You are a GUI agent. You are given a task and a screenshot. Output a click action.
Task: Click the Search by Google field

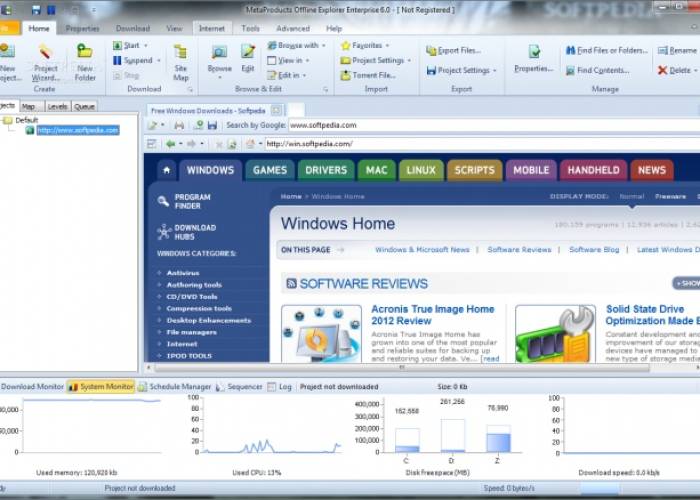[x=493, y=125]
